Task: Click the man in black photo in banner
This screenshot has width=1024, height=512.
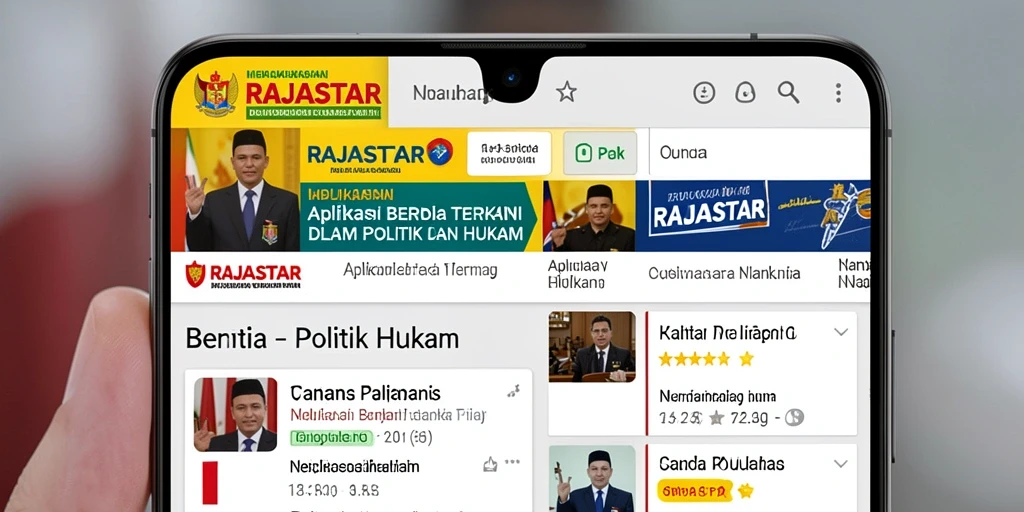Action: (x=589, y=217)
